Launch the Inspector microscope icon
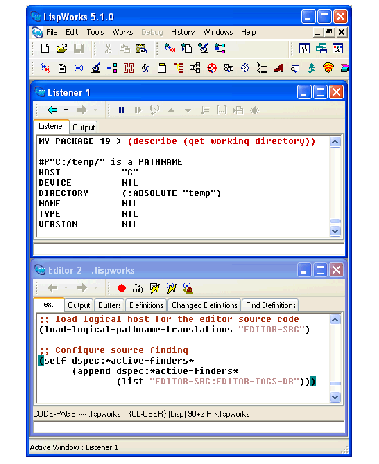This screenshot has width=379, height=464. pos(96,68)
